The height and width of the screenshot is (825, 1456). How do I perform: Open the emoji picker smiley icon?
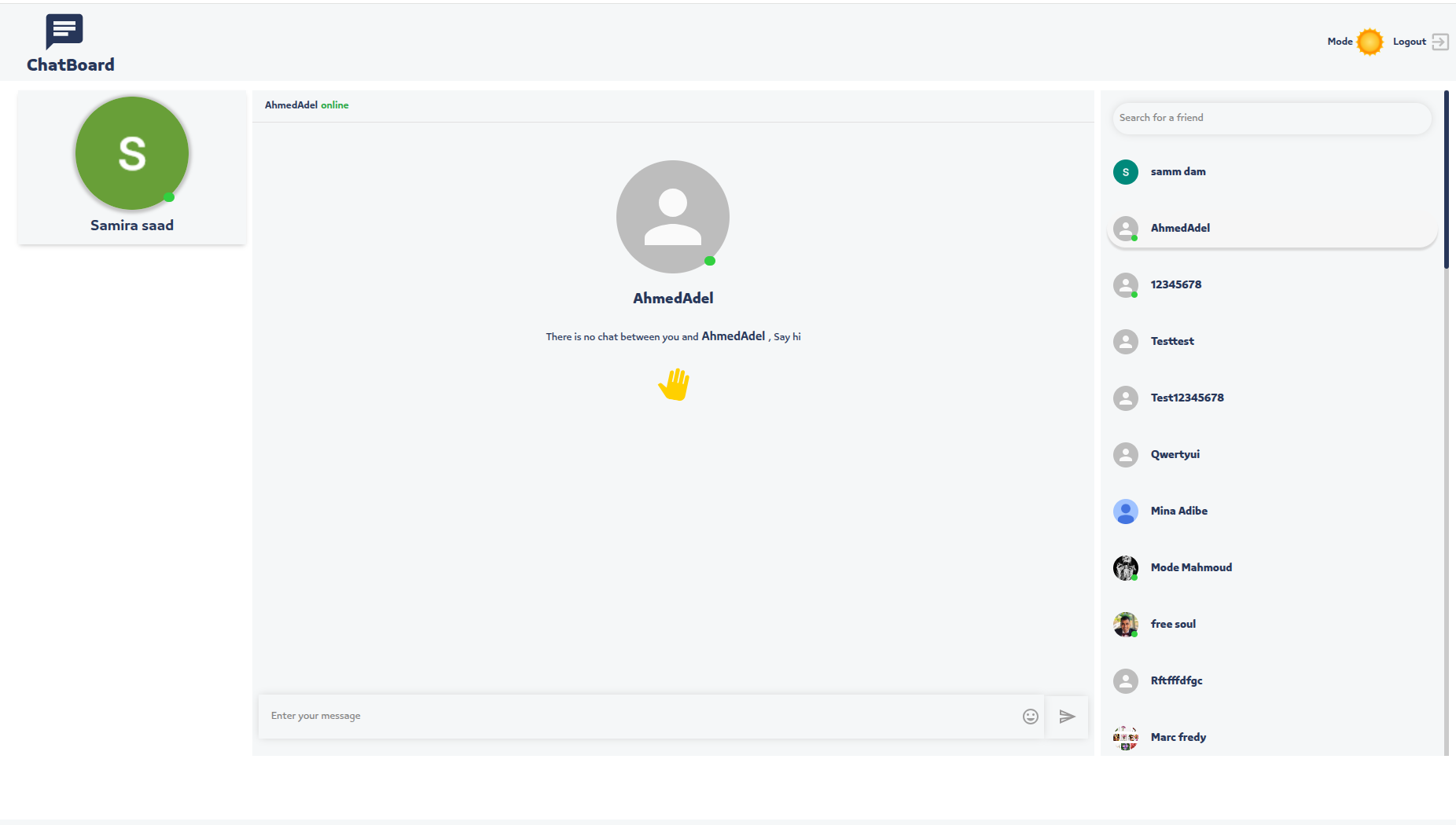click(1030, 717)
